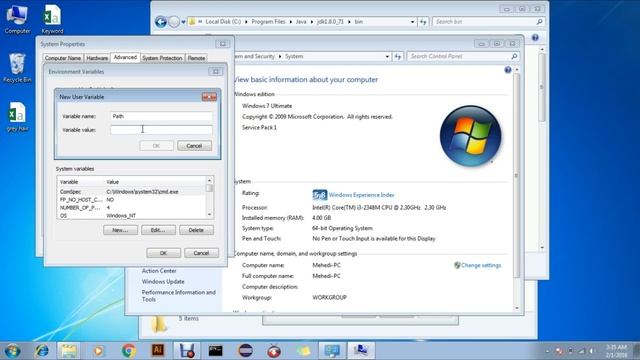Viewport: 640px width, 360px height.
Task: Expand the Java breadcrumb arrow
Action: 311,22
